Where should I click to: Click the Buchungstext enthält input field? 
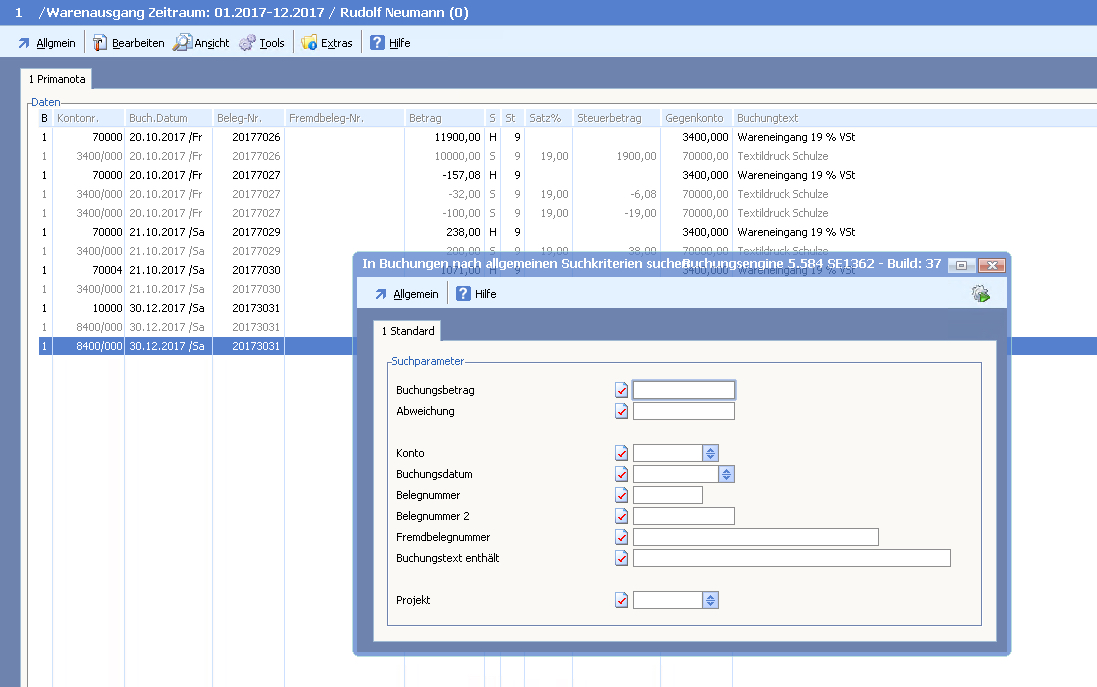point(791,558)
